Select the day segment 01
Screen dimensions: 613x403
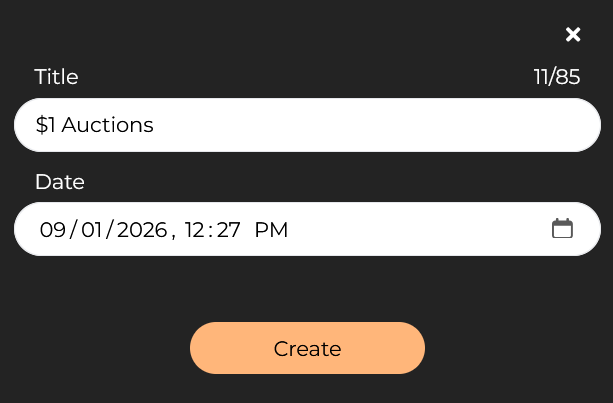coord(92,229)
